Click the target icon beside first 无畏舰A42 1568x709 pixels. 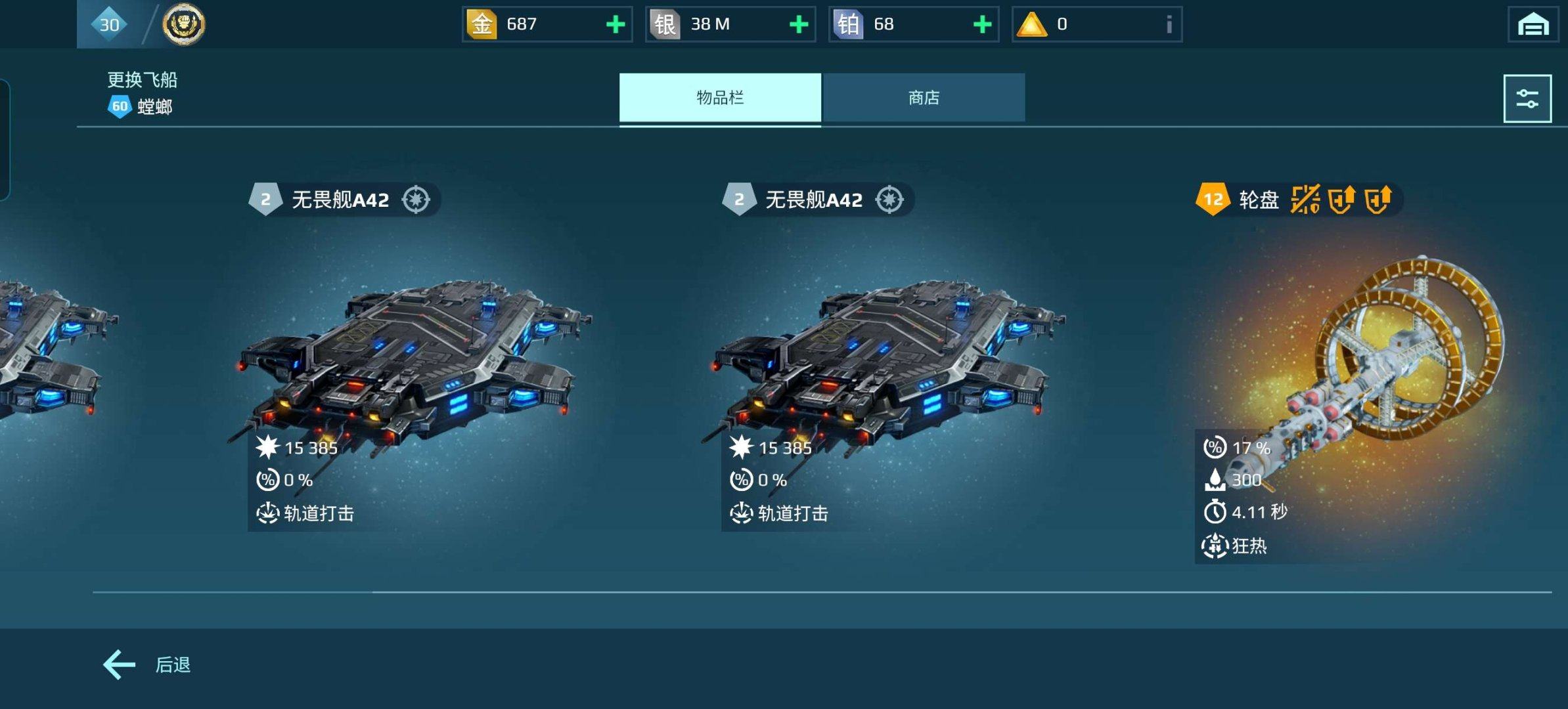(x=416, y=200)
